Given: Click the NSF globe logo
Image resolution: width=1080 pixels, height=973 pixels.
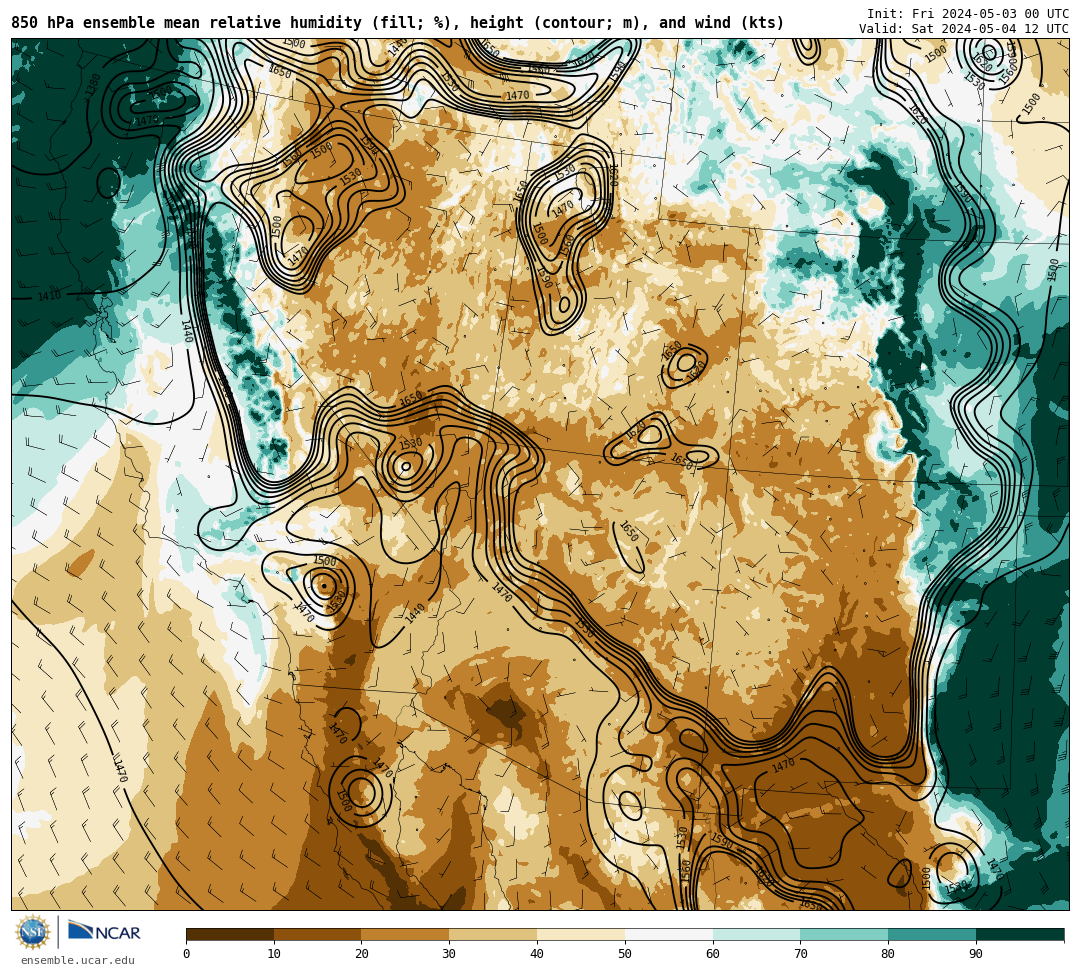Looking at the screenshot, I should (x=33, y=933).
